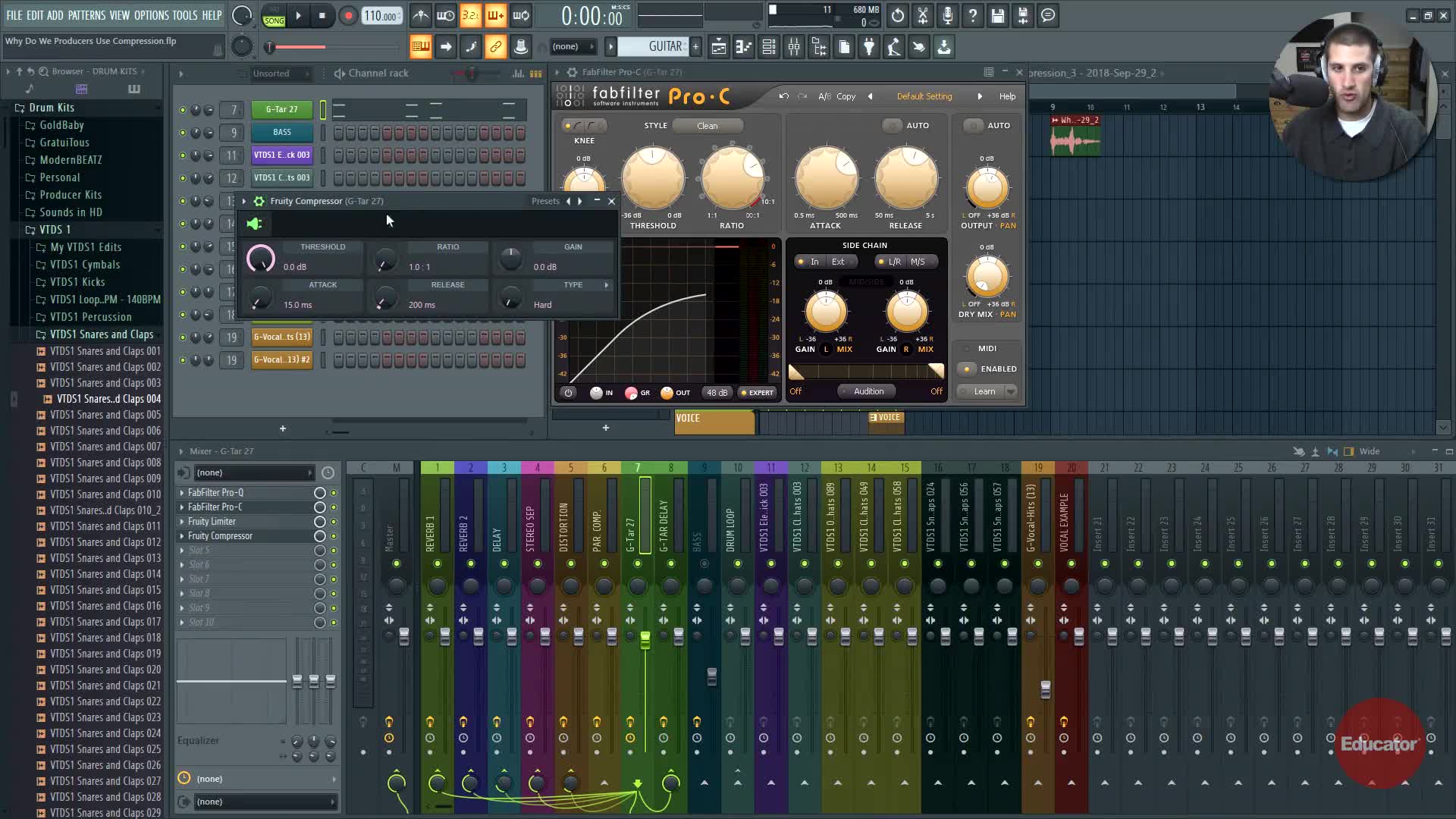Click the record button
The width and height of the screenshot is (1456, 819).
[348, 16]
